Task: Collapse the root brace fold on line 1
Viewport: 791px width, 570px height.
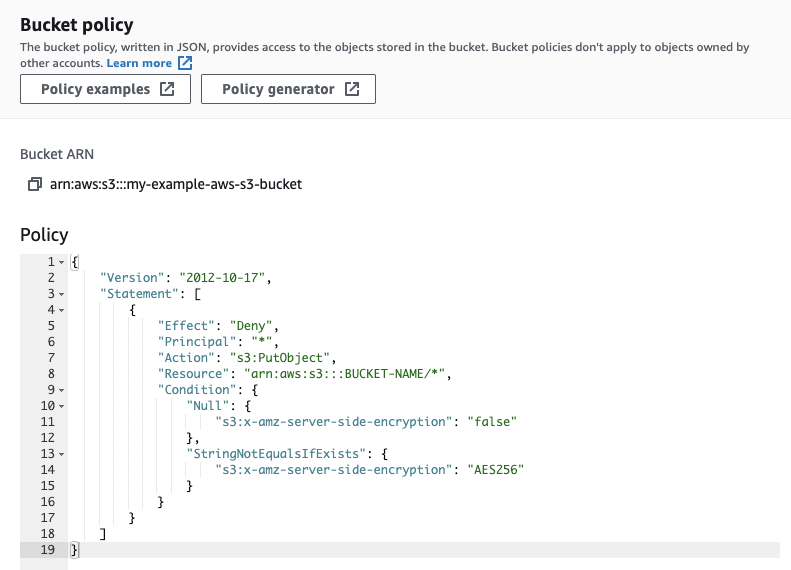Action: (x=61, y=262)
